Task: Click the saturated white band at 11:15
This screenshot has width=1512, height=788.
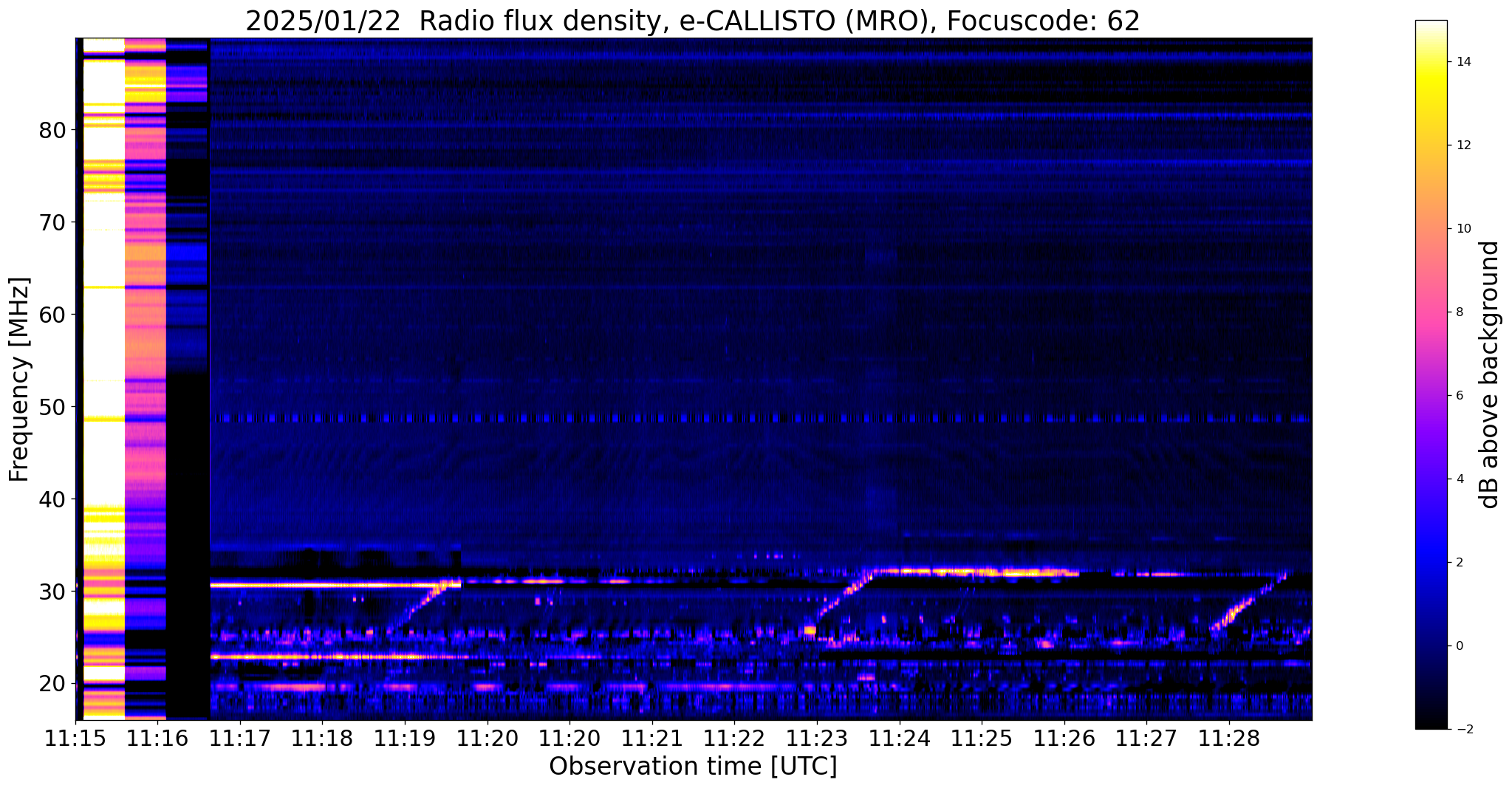Action: [x=103, y=295]
